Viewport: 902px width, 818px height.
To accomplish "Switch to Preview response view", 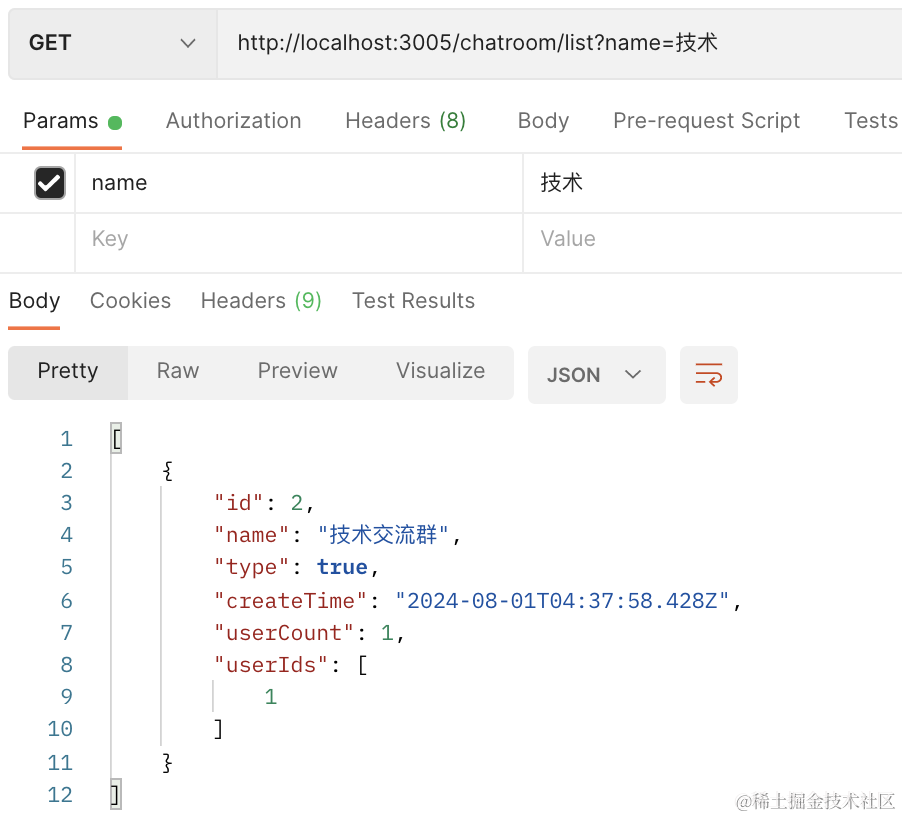I will pos(297,371).
